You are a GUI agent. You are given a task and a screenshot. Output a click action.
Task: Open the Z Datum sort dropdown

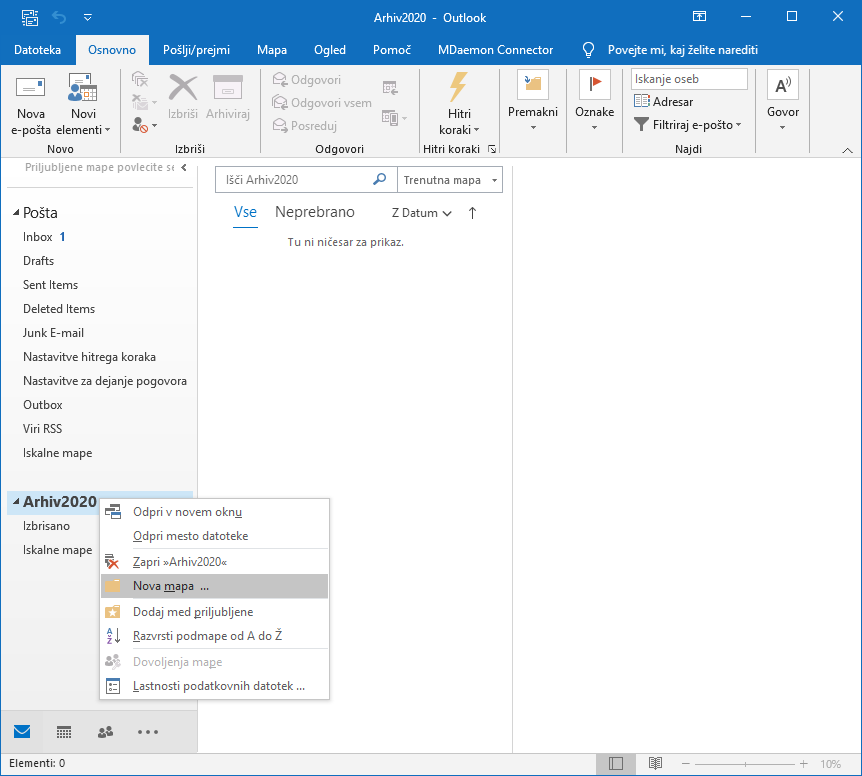[x=422, y=213]
